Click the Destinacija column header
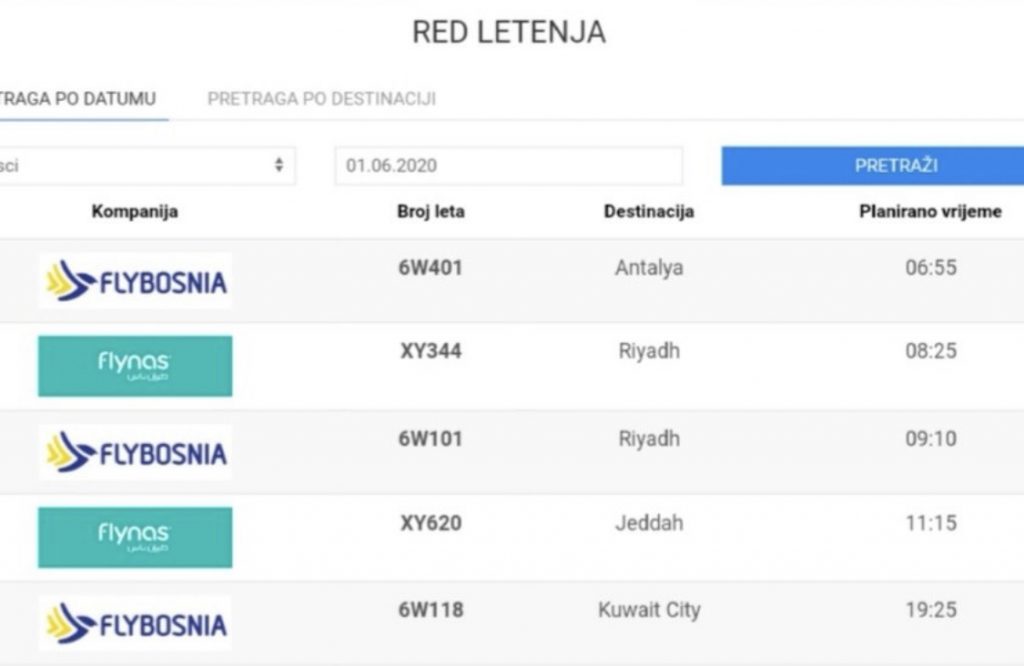Image resolution: width=1024 pixels, height=666 pixels. (x=648, y=212)
